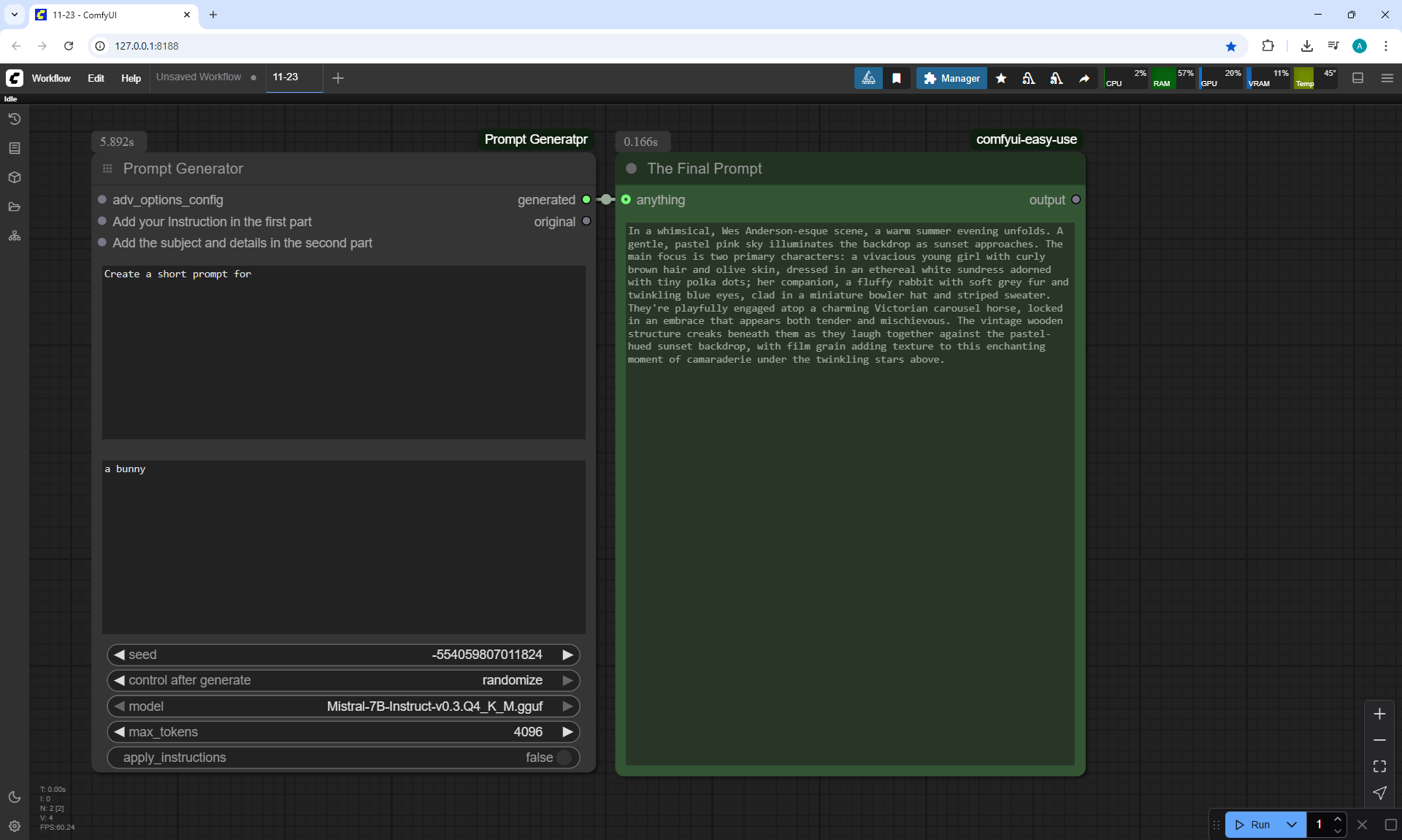Open the Workflow menu

(51, 78)
